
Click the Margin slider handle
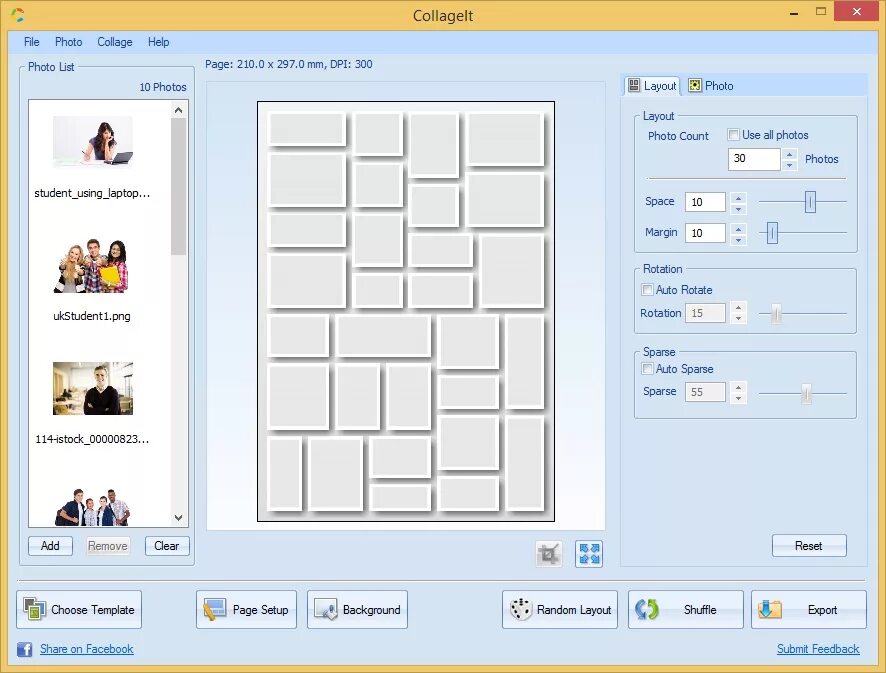pyautogui.click(x=772, y=233)
